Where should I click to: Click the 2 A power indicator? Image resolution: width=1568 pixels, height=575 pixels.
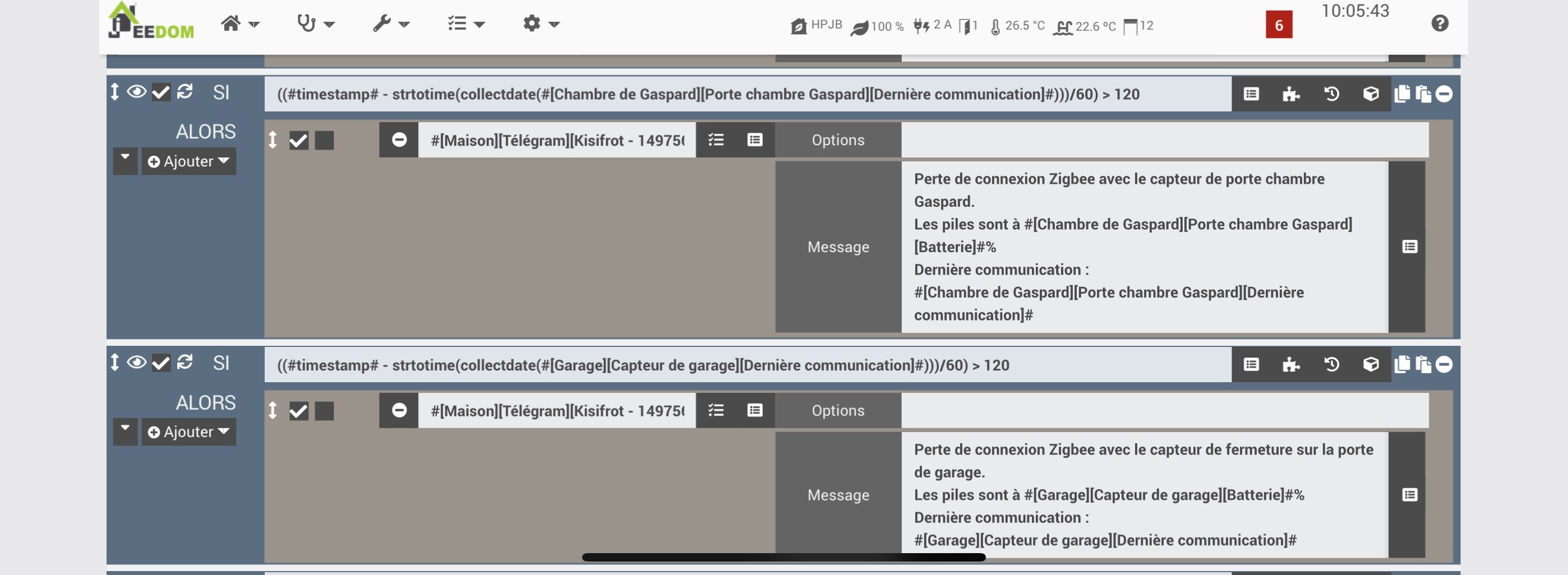(x=932, y=26)
